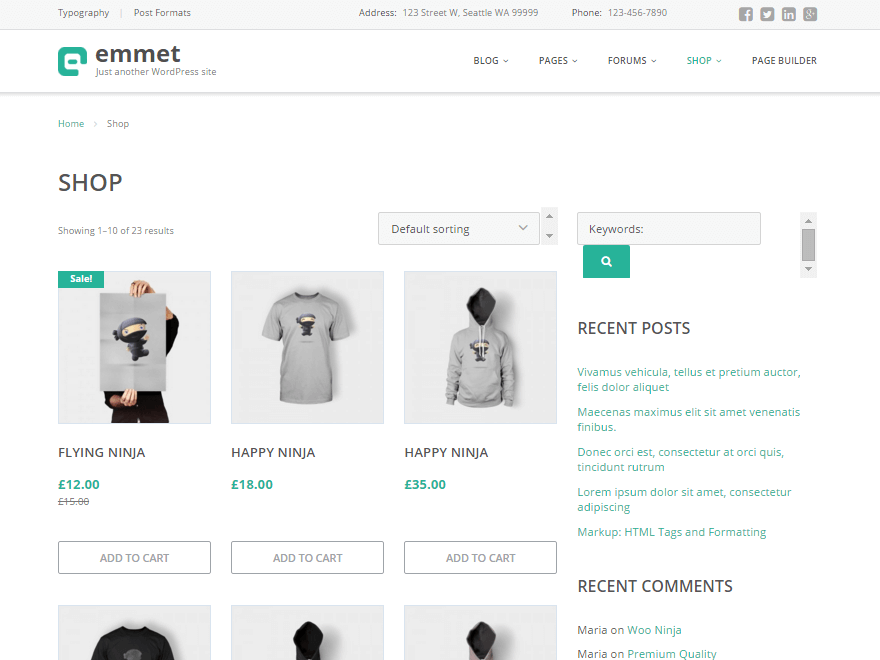Expand the Forums menu
This screenshot has width=880, height=660.
click(x=632, y=61)
